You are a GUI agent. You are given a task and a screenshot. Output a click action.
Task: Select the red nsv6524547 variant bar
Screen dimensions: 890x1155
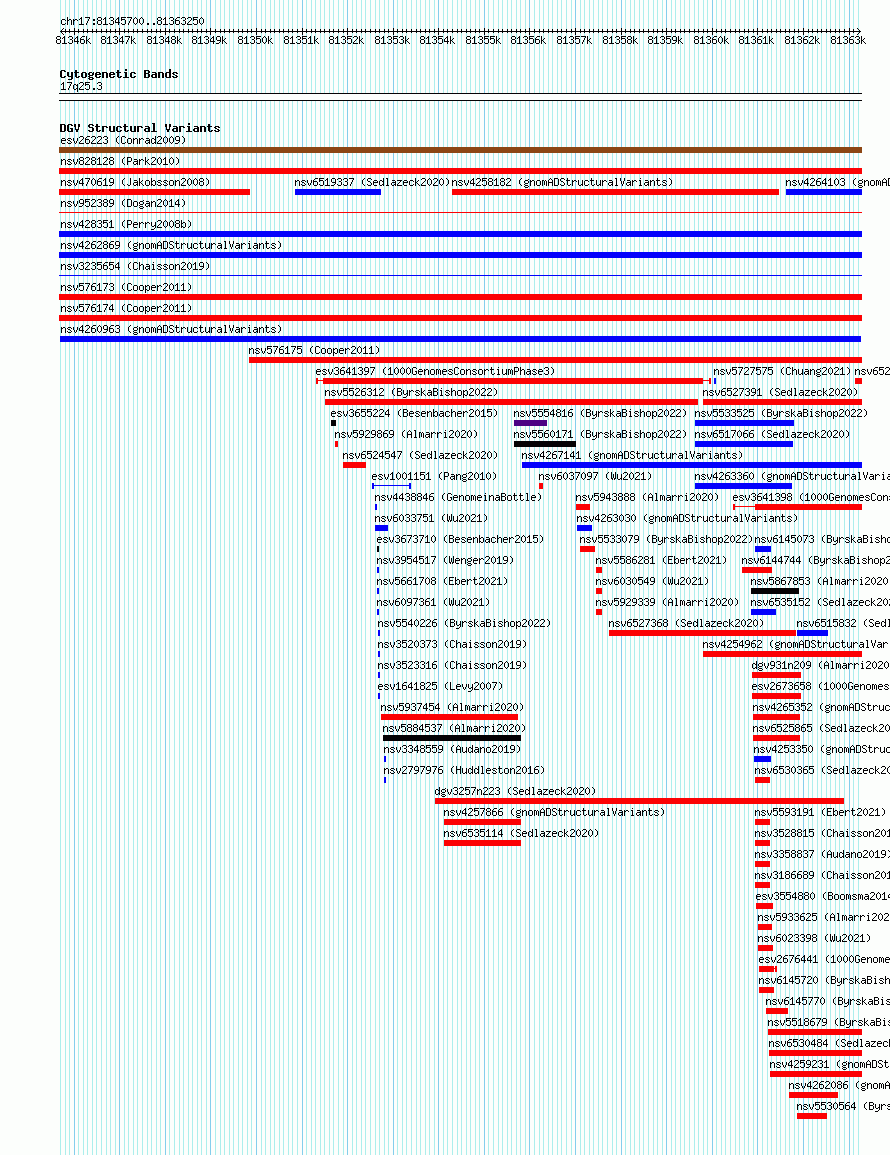(354, 466)
